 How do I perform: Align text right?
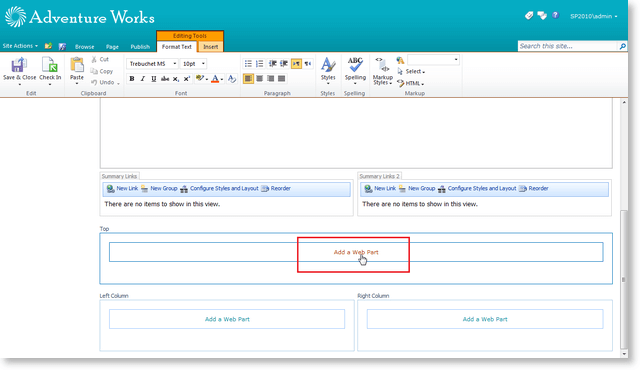(271, 78)
